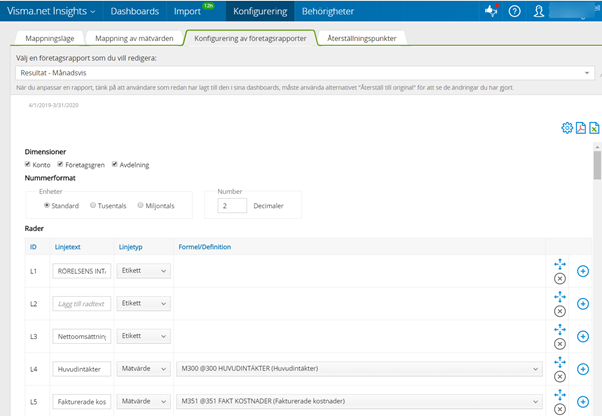The width and height of the screenshot is (602, 416).
Task: Open the user profile icon
Action: 539,11
